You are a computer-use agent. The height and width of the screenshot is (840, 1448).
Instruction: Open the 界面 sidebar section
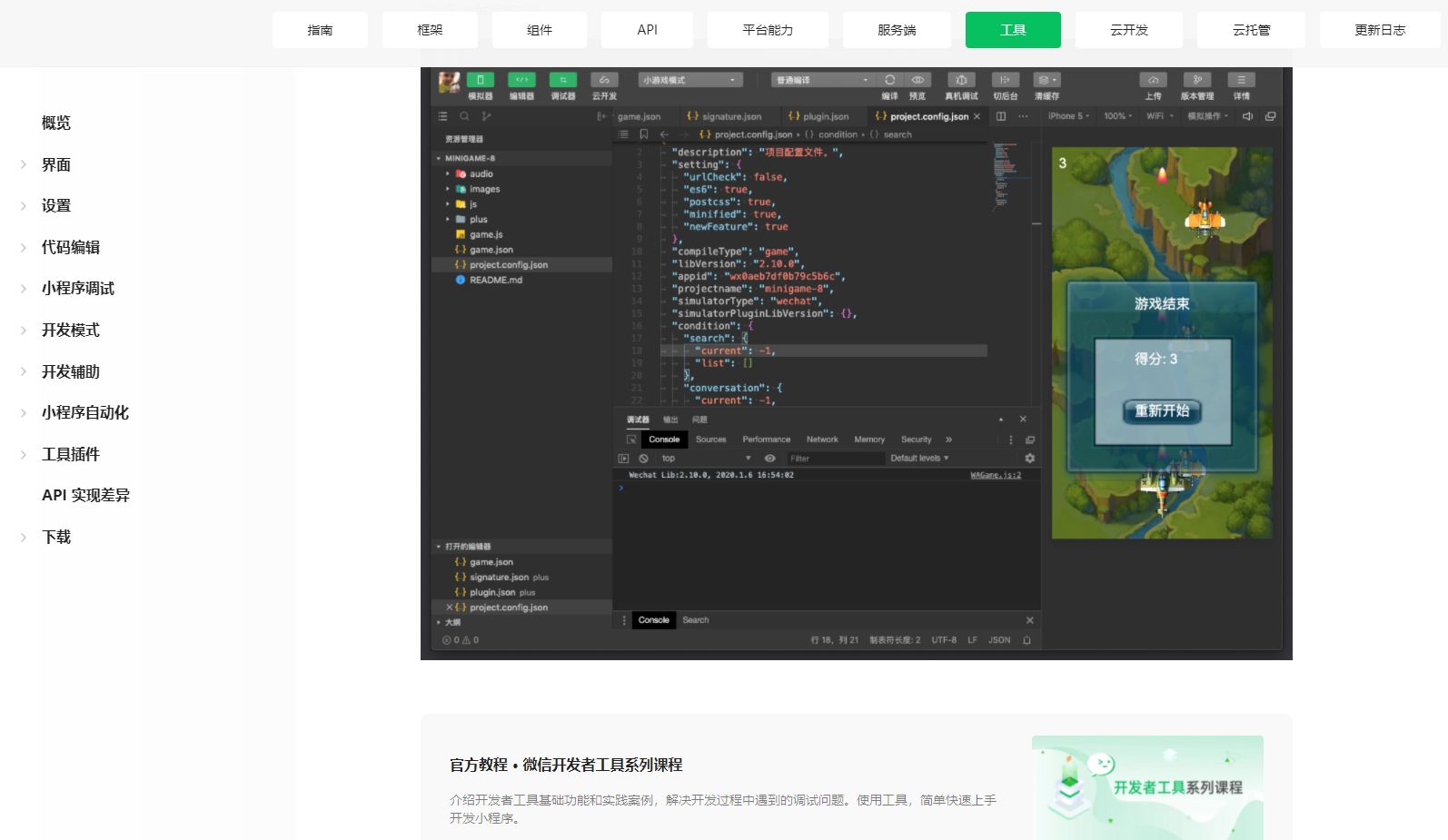point(56,164)
